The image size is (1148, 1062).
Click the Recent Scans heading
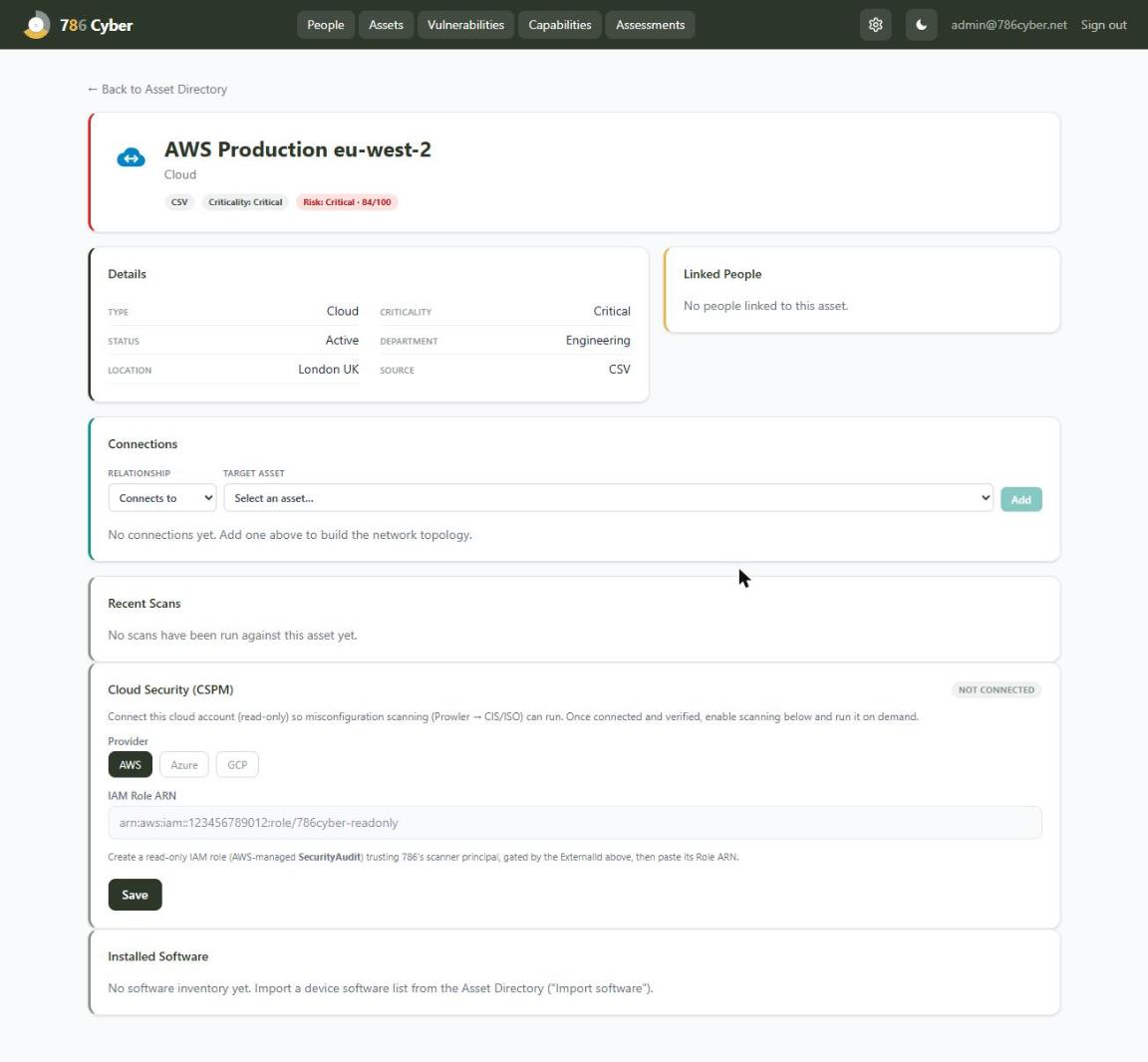(x=144, y=603)
